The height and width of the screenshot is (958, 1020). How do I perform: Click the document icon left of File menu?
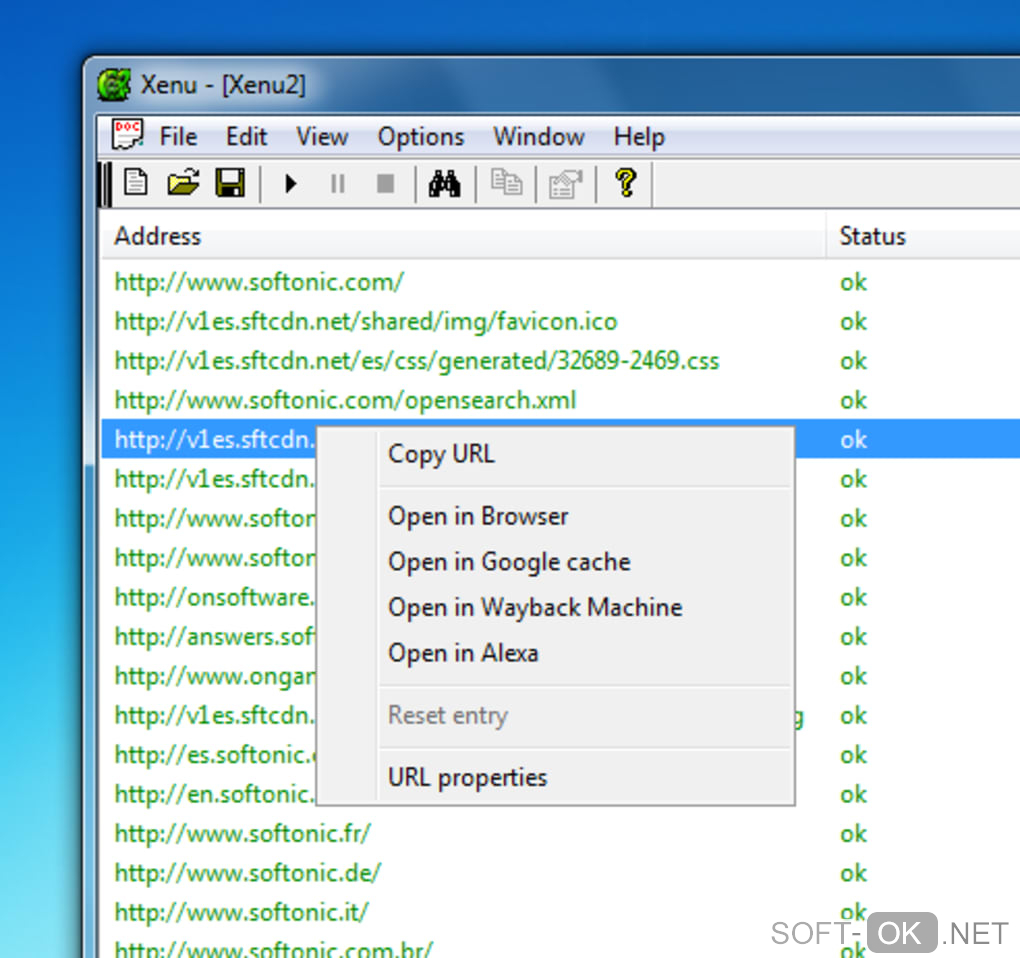[127, 135]
